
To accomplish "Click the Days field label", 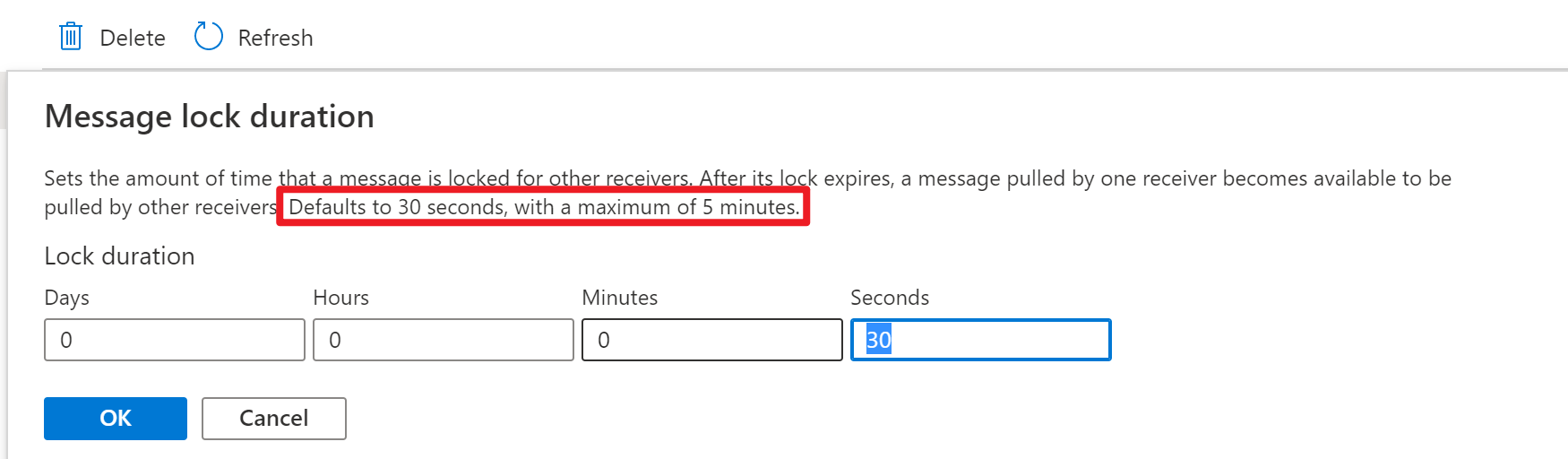I will point(67,298).
